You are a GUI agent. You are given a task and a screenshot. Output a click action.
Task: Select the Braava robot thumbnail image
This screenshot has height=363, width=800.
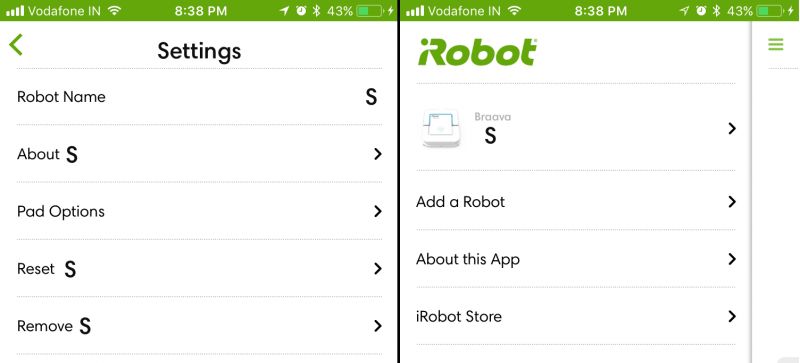(x=441, y=128)
